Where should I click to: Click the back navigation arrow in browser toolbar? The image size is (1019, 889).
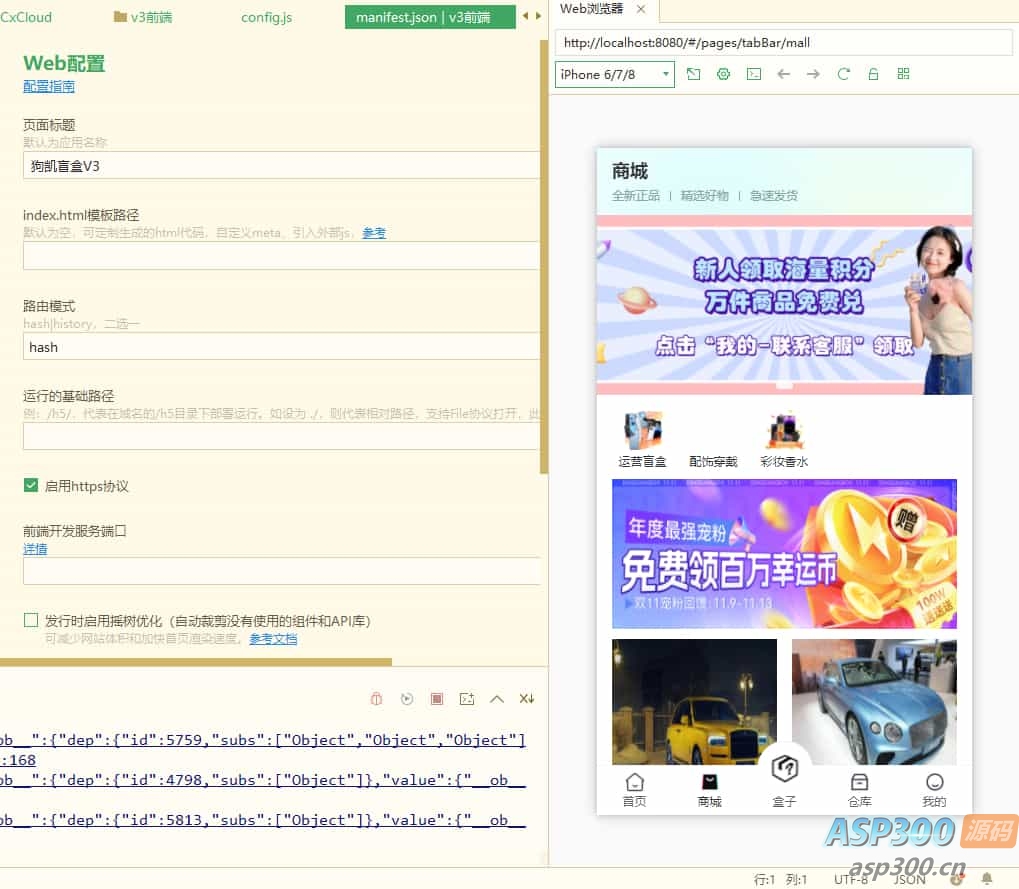point(783,74)
